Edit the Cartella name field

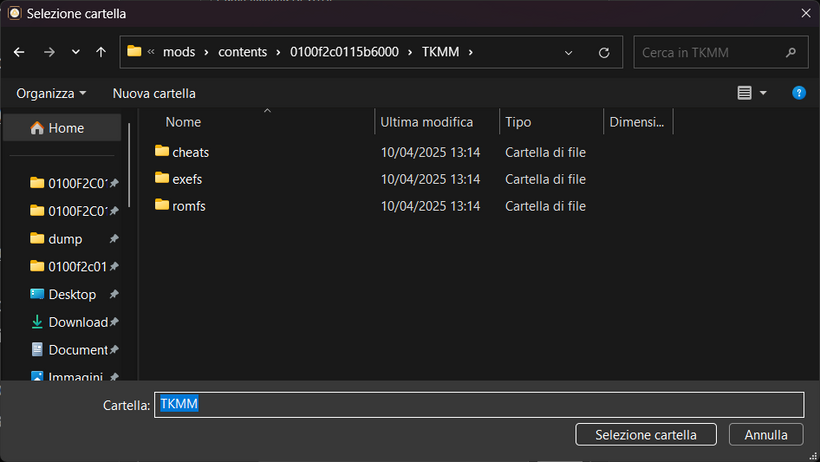pyautogui.click(x=479, y=404)
